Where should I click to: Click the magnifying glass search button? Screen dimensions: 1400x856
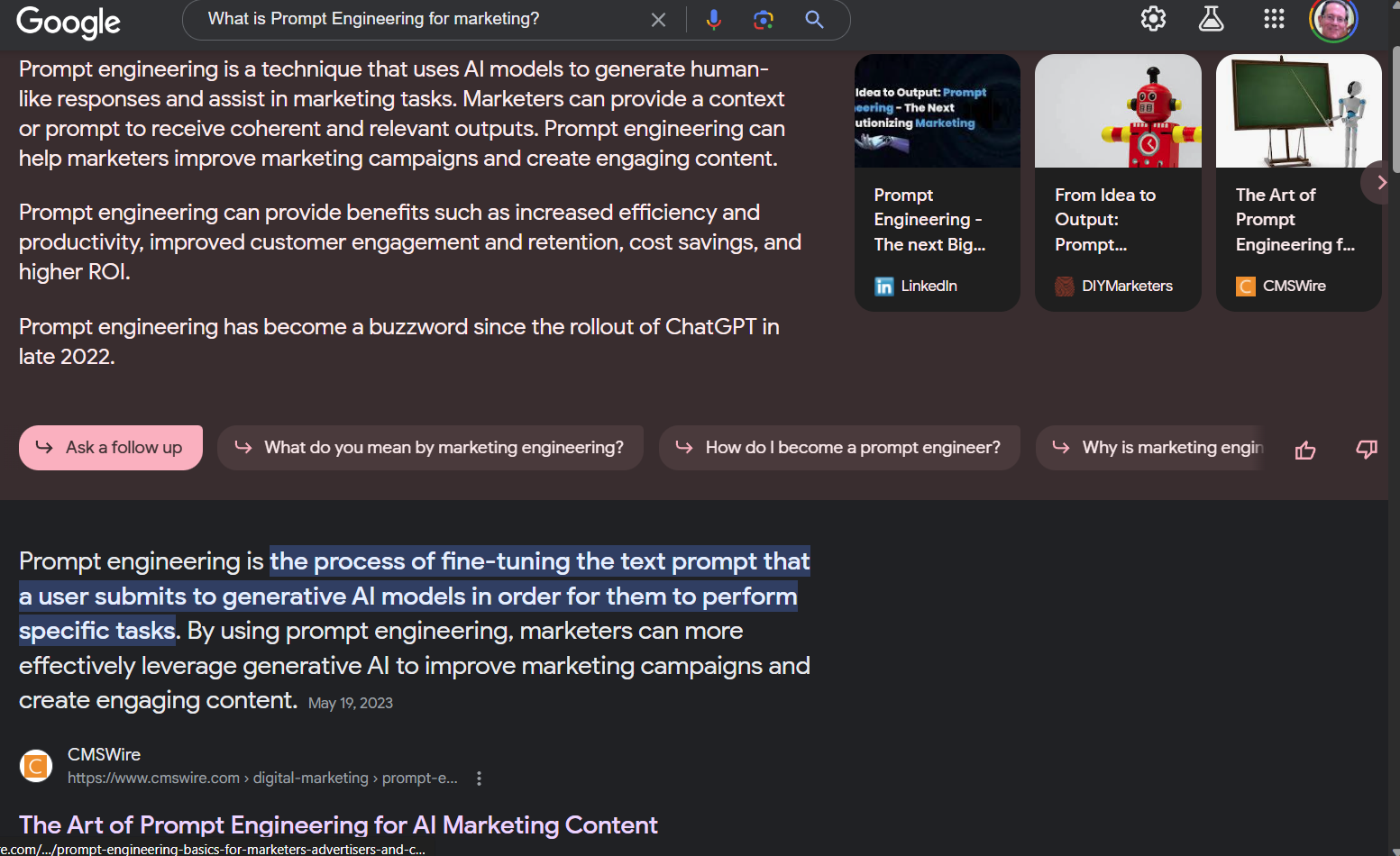pyautogui.click(x=814, y=20)
